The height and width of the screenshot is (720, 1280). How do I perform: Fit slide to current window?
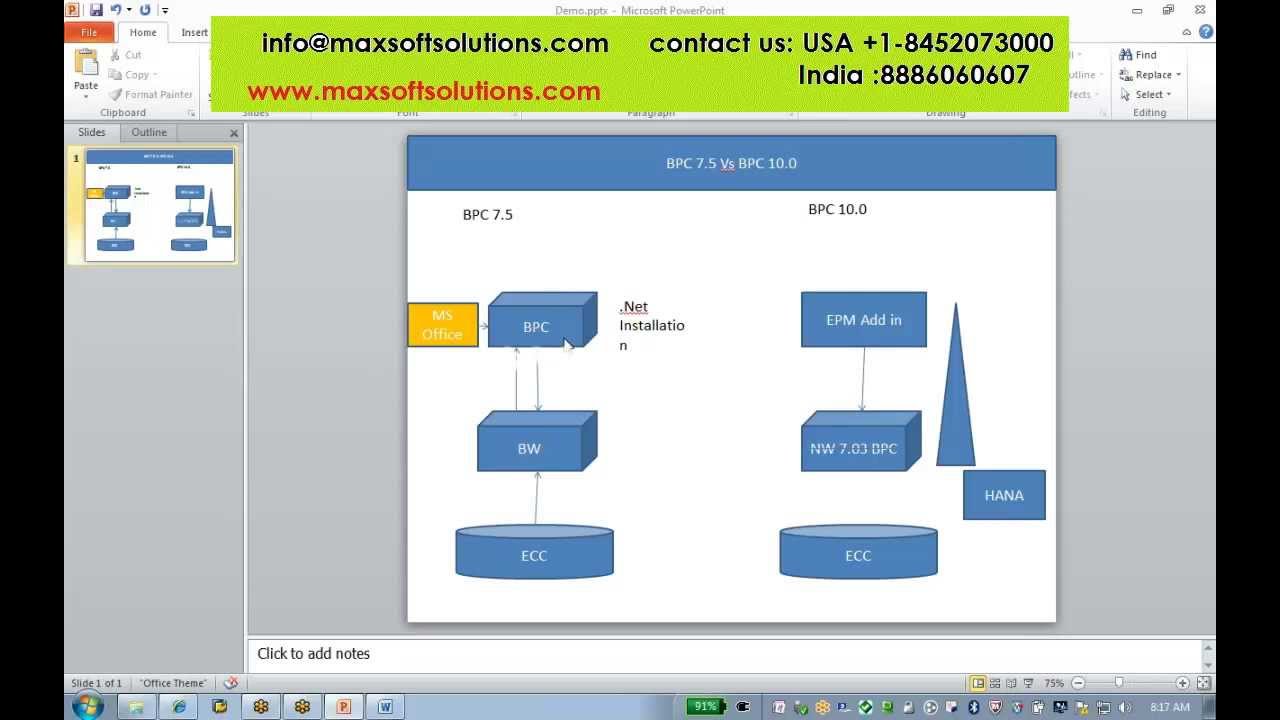coord(1204,683)
